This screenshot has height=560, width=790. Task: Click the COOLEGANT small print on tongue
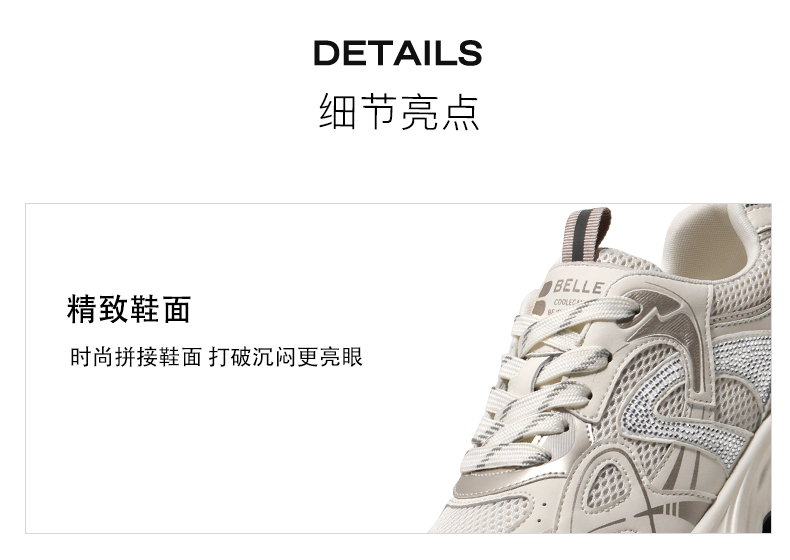point(569,302)
